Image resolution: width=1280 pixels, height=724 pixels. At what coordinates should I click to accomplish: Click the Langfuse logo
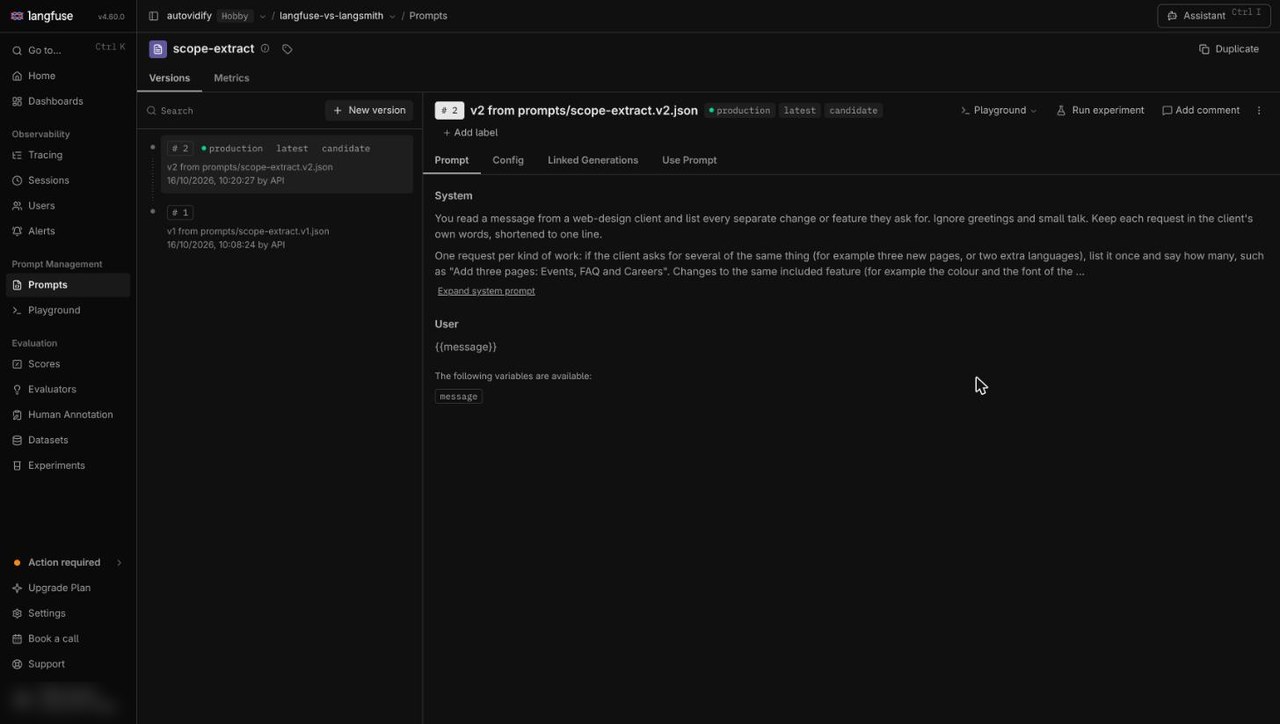(x=41, y=16)
